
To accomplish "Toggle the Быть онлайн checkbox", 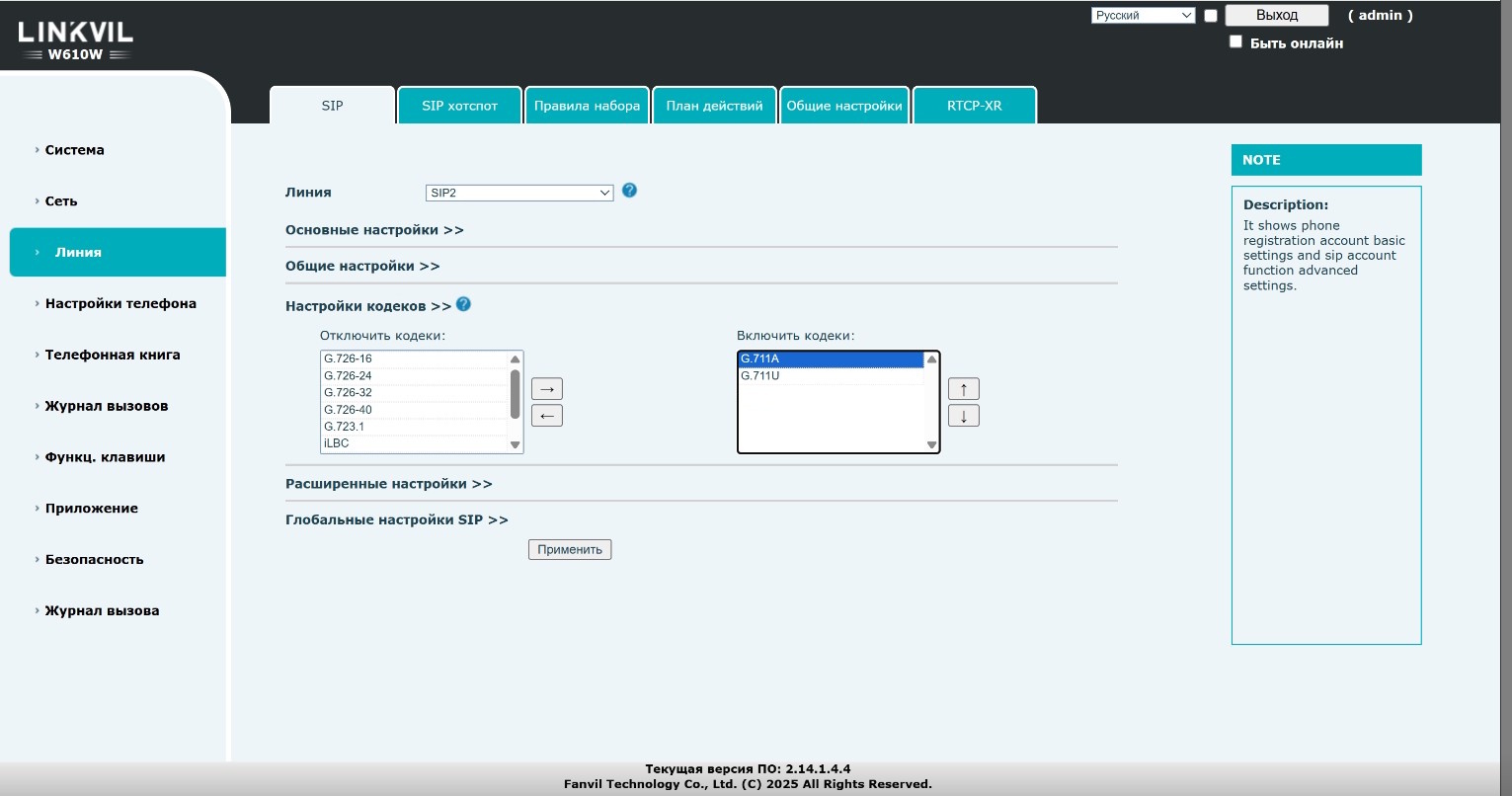I will pyautogui.click(x=1235, y=41).
